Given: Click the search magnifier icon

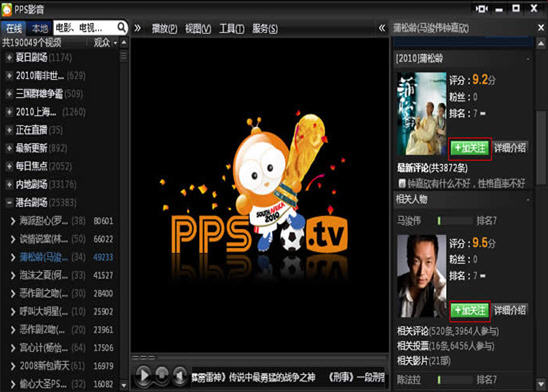Looking at the screenshot, I should pos(121,27).
